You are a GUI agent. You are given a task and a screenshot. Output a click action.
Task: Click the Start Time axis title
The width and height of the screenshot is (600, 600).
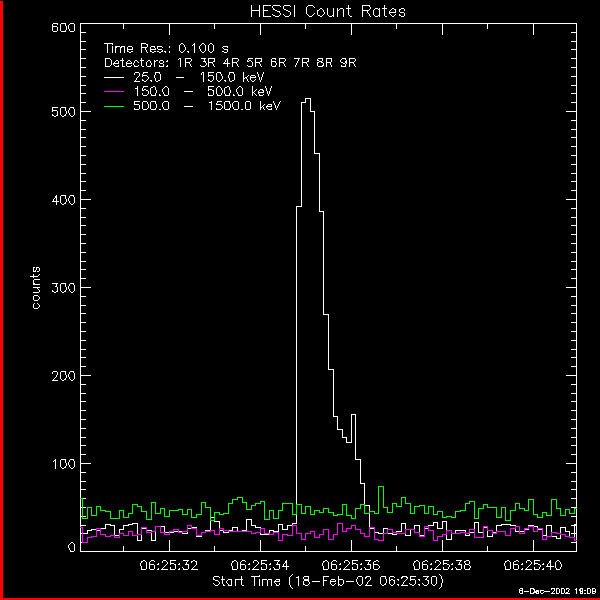pyautogui.click(x=328, y=581)
